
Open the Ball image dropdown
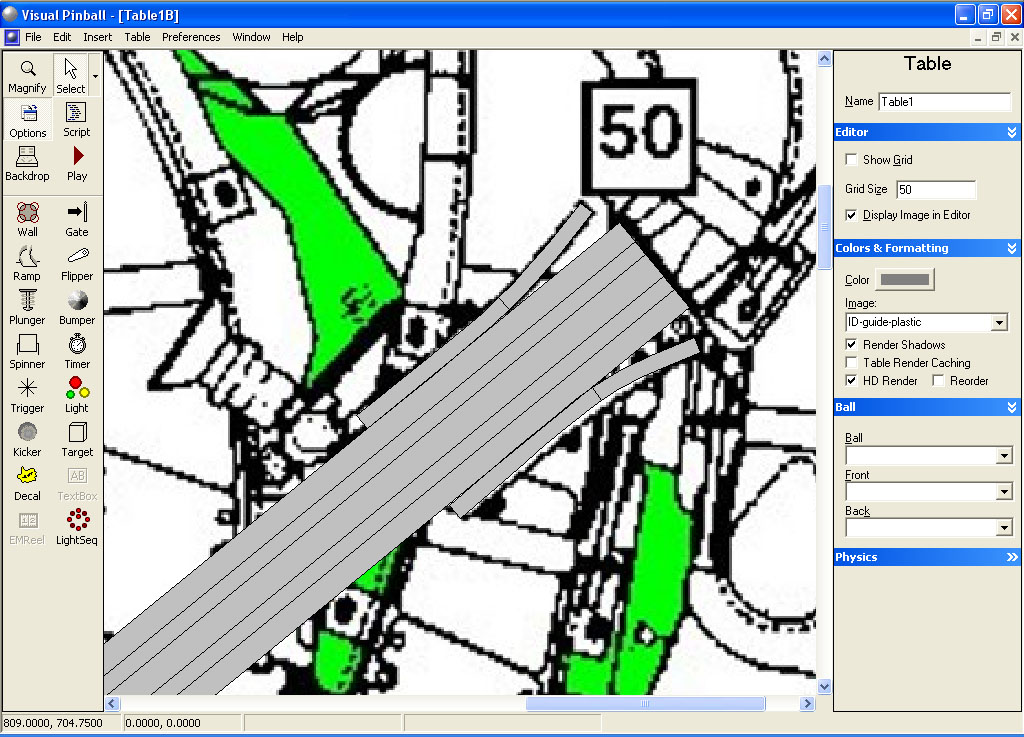click(1004, 456)
